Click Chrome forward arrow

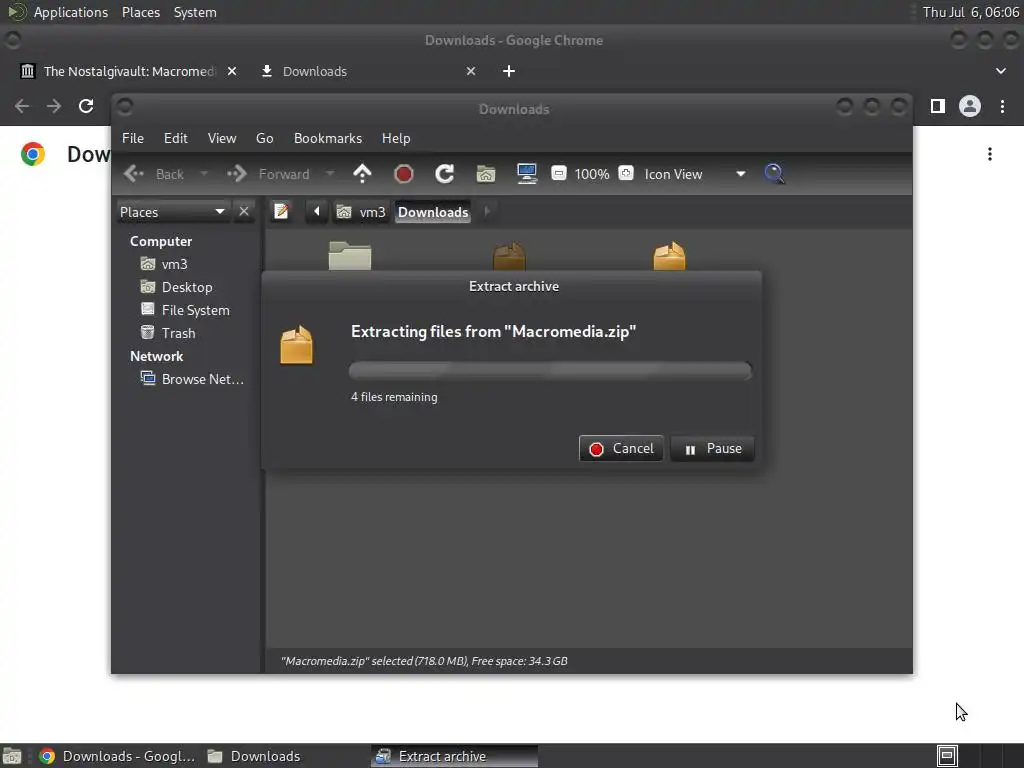tap(54, 106)
